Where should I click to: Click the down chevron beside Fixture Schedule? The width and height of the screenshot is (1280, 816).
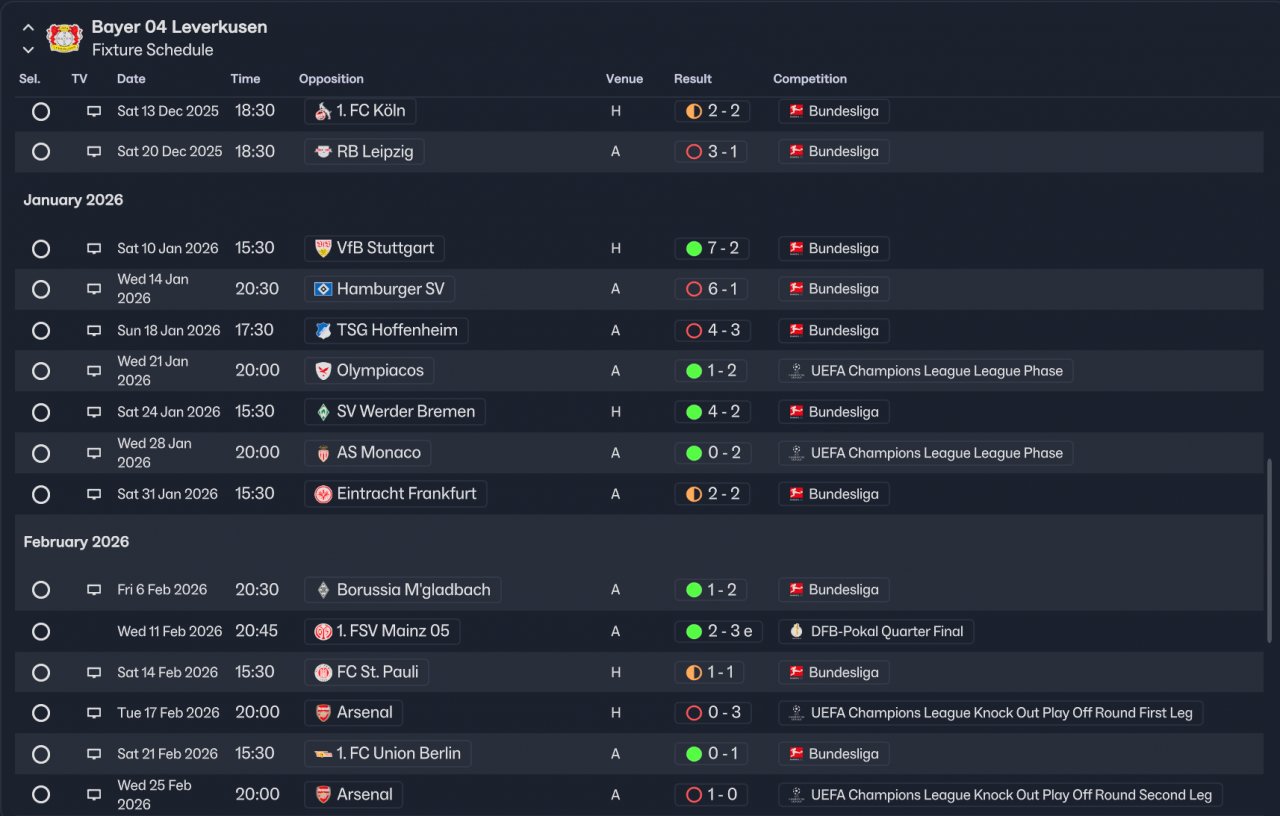tap(28, 50)
